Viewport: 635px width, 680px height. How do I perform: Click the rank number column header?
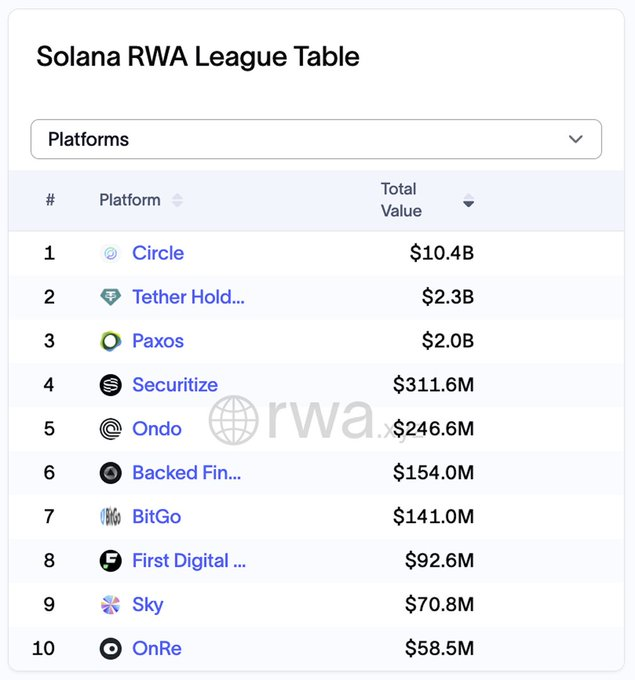pyautogui.click(x=50, y=200)
